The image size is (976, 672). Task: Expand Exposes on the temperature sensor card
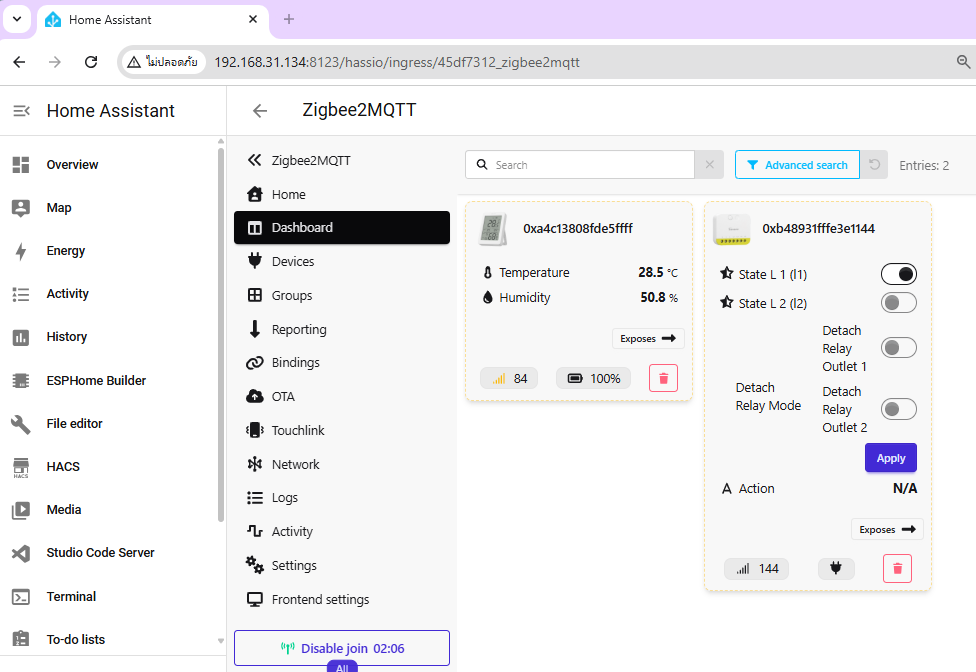tap(648, 339)
